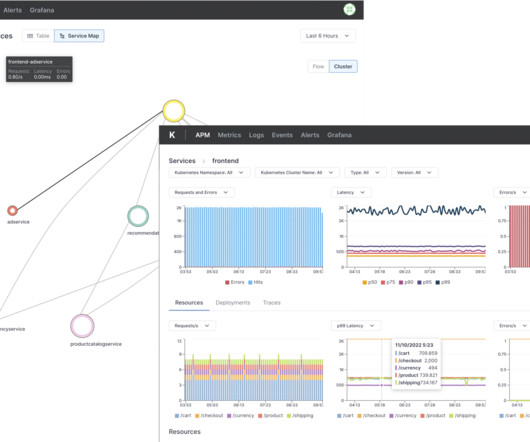
Task: Click the Resources section heading
Action: [x=185, y=432]
